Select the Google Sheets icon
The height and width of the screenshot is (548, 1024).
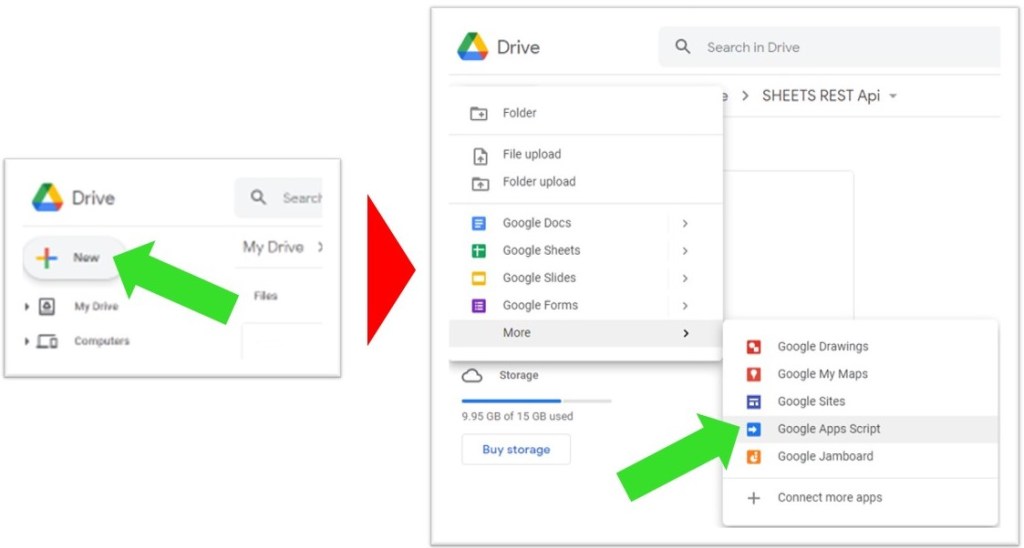coord(479,251)
